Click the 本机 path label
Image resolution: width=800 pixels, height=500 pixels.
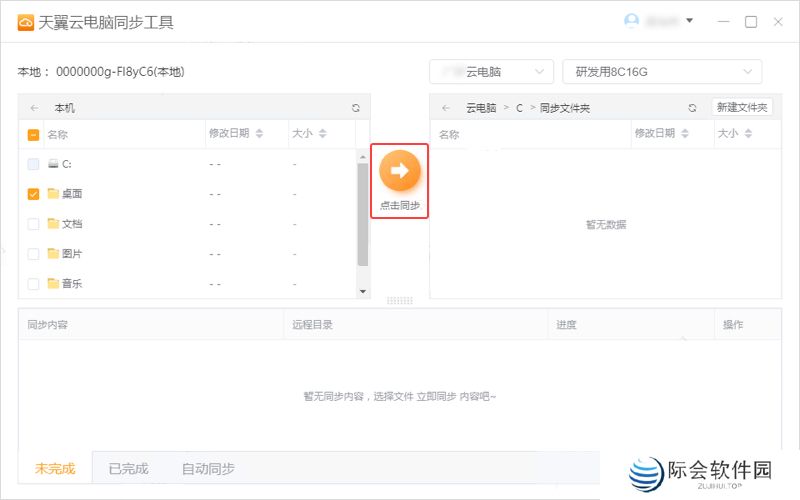pos(65,108)
